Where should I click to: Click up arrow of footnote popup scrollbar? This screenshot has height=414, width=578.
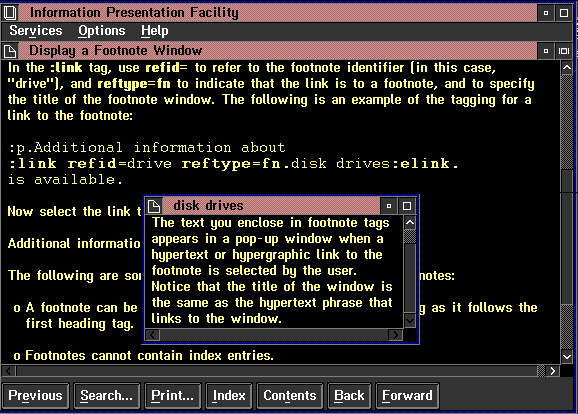coord(410,222)
